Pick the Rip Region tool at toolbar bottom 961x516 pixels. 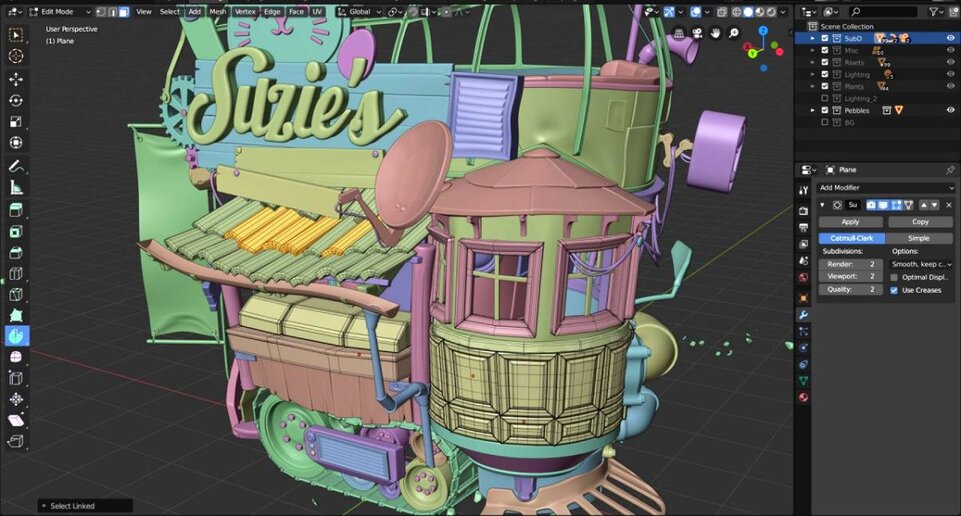coord(16,441)
